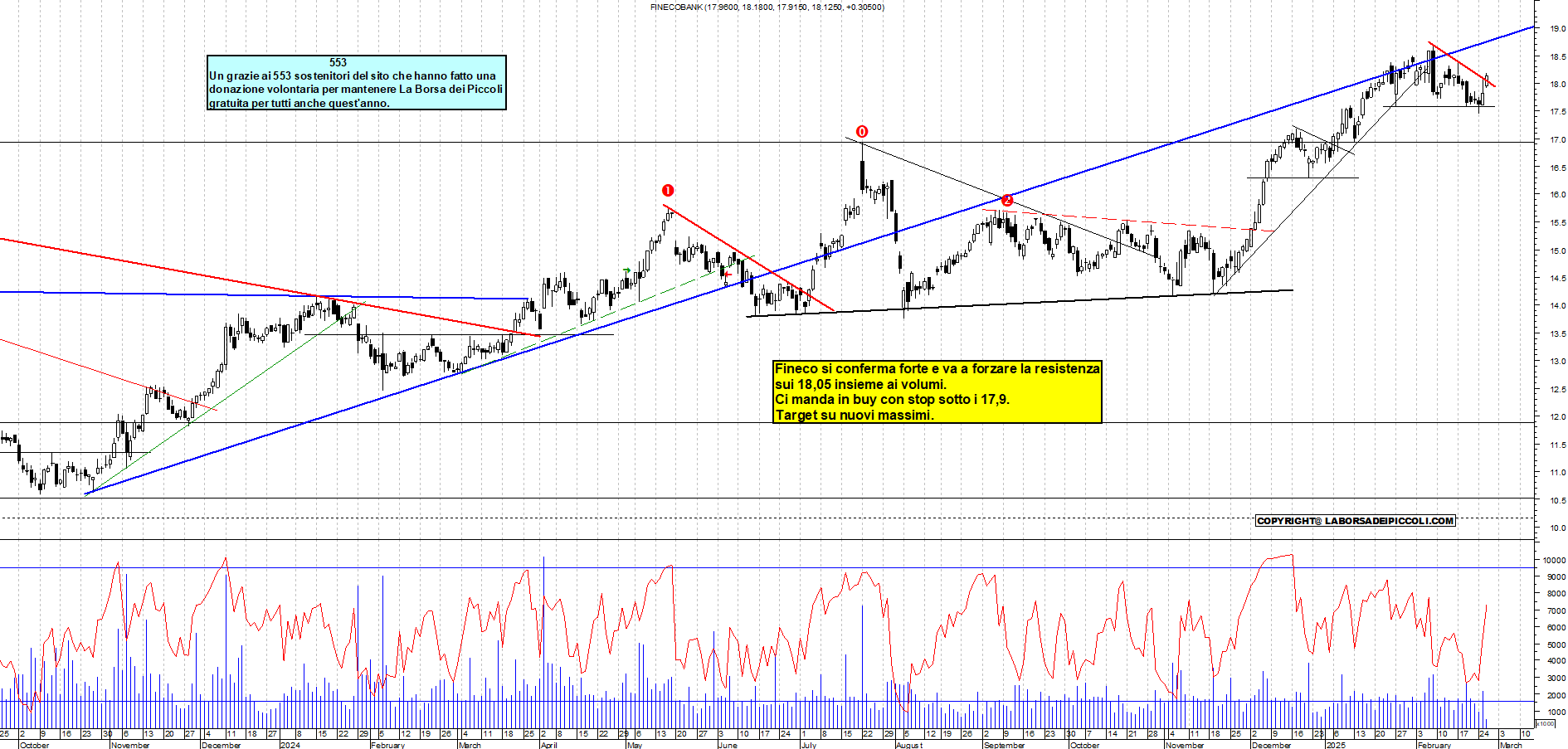Click the 8000 volume axis label
Screen dimensions: 1568x749
pos(1556,594)
